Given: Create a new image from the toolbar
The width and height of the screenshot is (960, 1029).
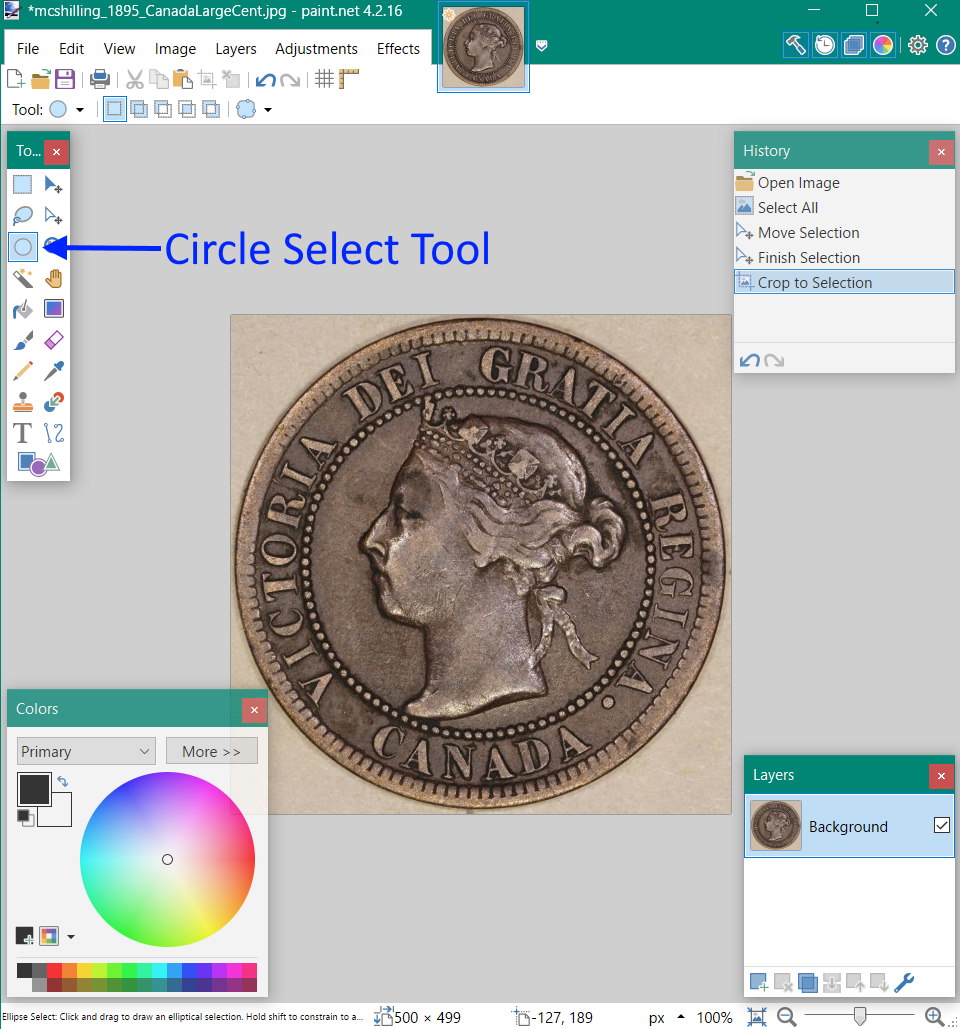Looking at the screenshot, I should coord(16,79).
